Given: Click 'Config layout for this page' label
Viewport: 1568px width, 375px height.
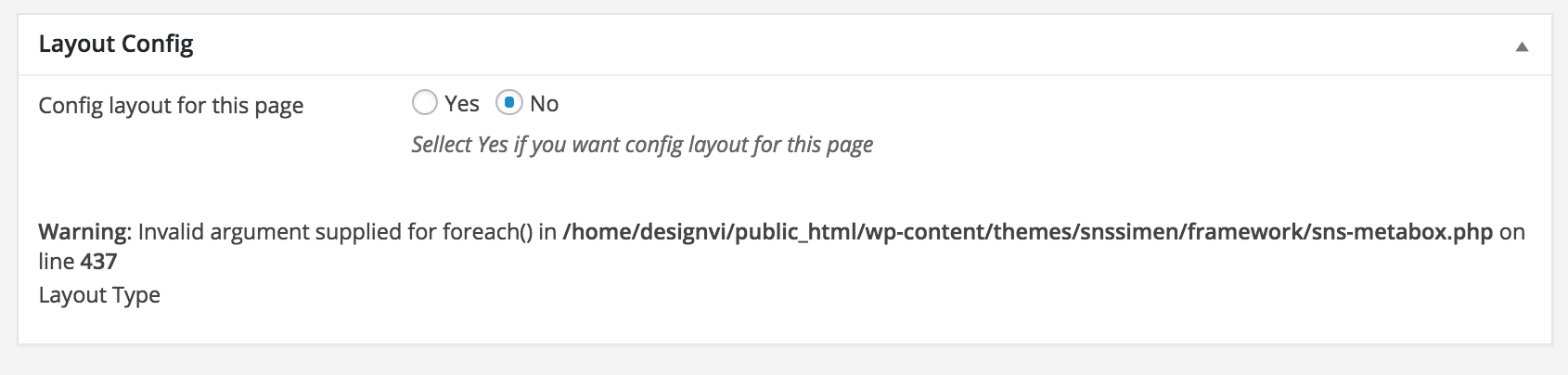Looking at the screenshot, I should click(171, 106).
